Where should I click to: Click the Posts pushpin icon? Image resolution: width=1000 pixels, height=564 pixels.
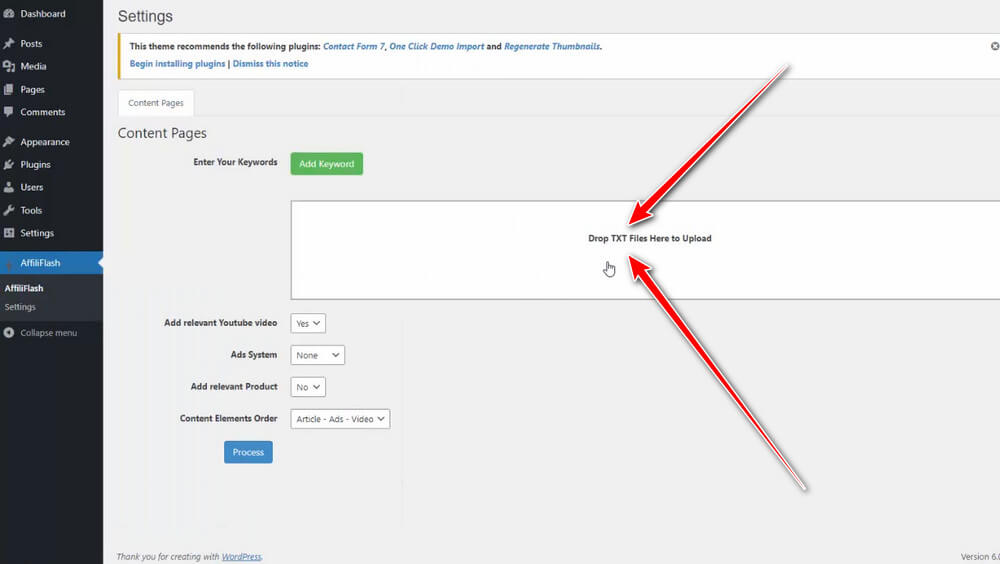tap(9, 43)
